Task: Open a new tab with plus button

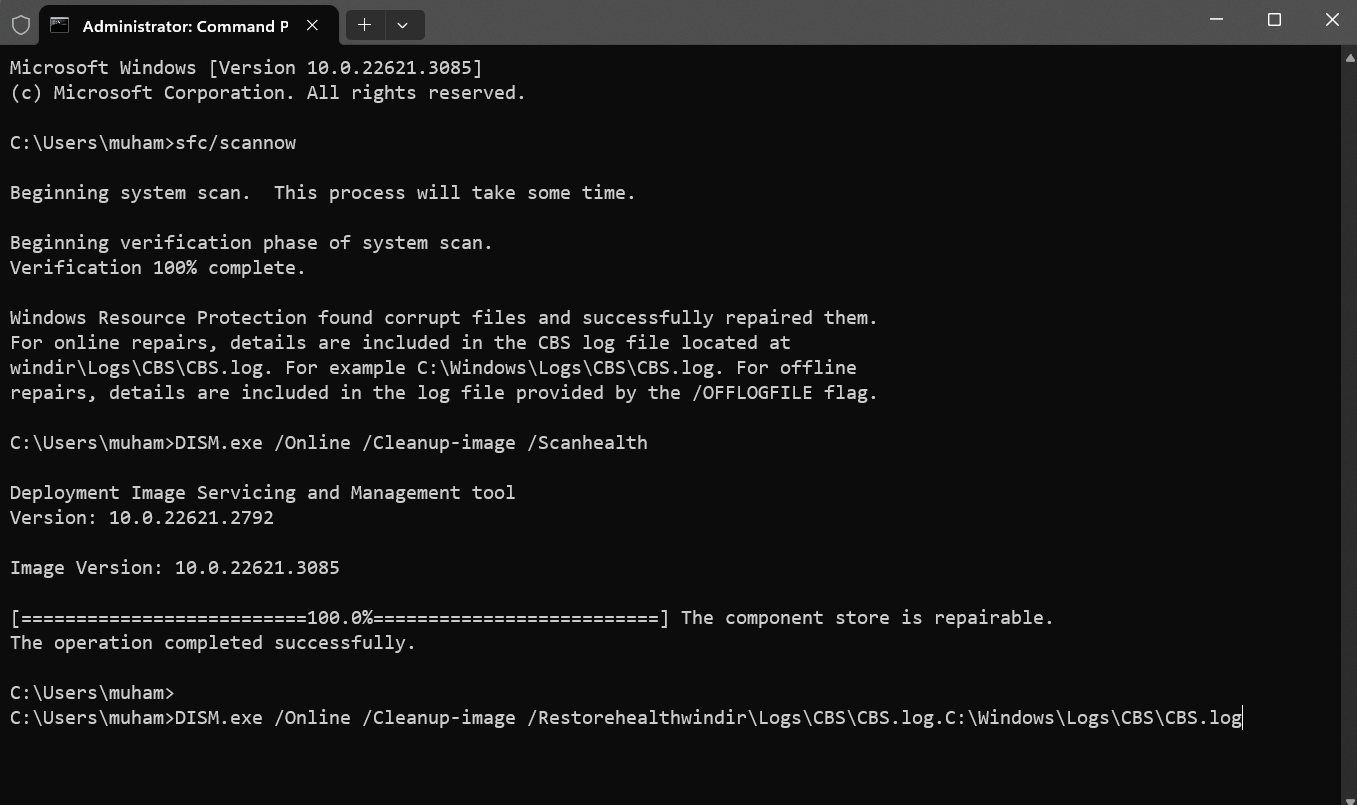Action: click(x=365, y=25)
